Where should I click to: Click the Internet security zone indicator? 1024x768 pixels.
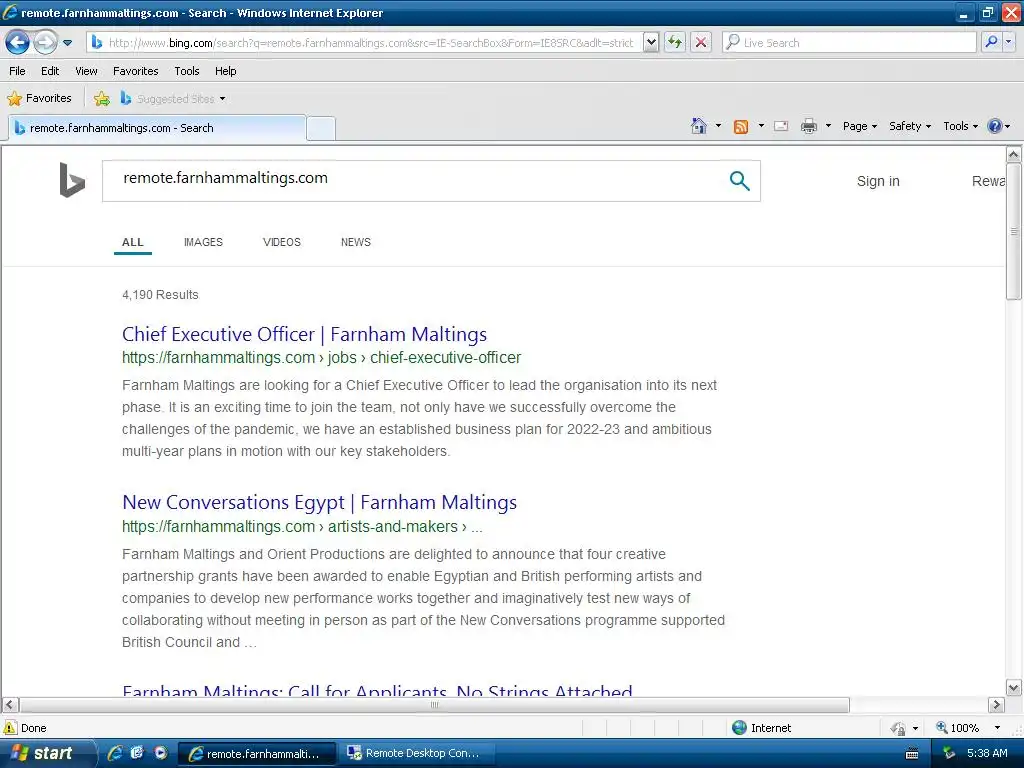(x=761, y=728)
